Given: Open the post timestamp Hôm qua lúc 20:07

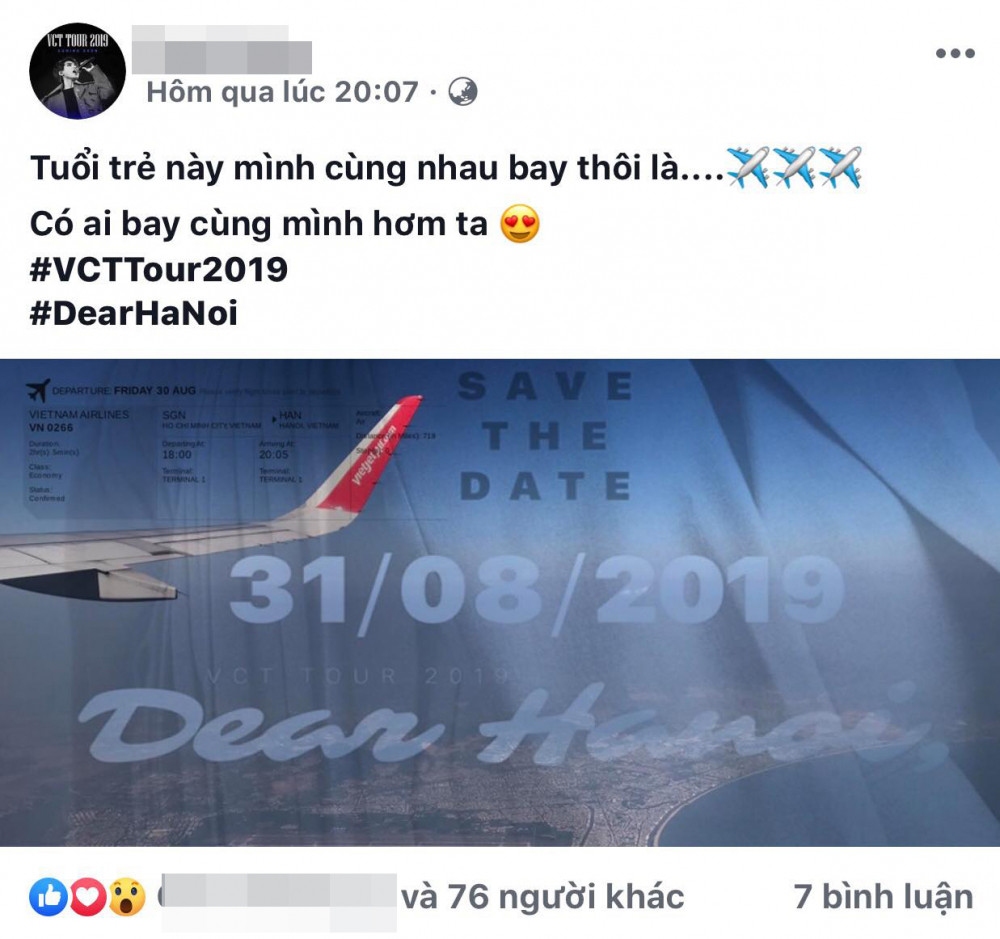Looking at the screenshot, I should [x=282, y=92].
